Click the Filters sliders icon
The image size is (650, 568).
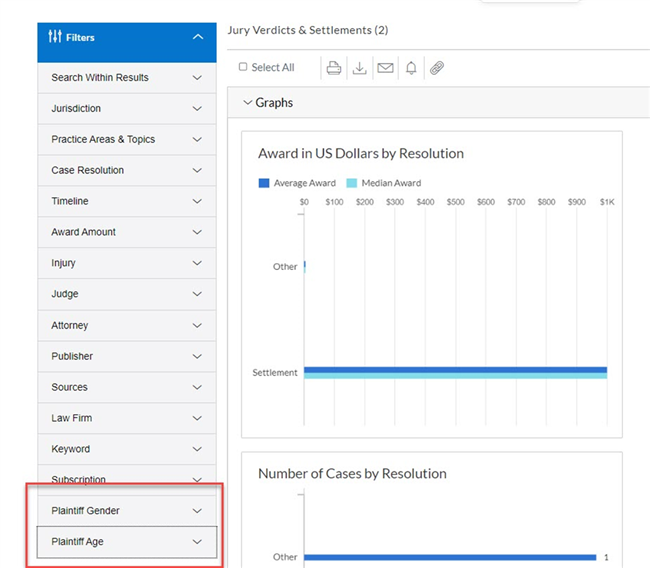[55, 36]
